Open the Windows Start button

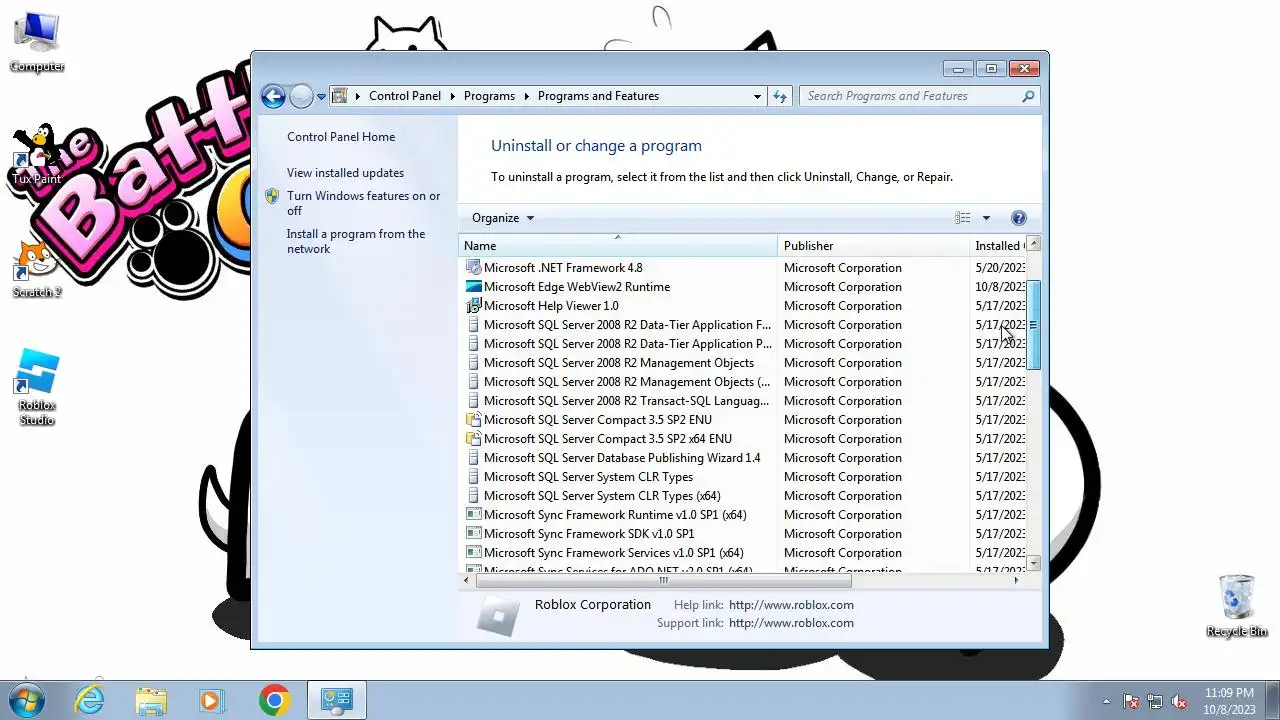point(27,701)
